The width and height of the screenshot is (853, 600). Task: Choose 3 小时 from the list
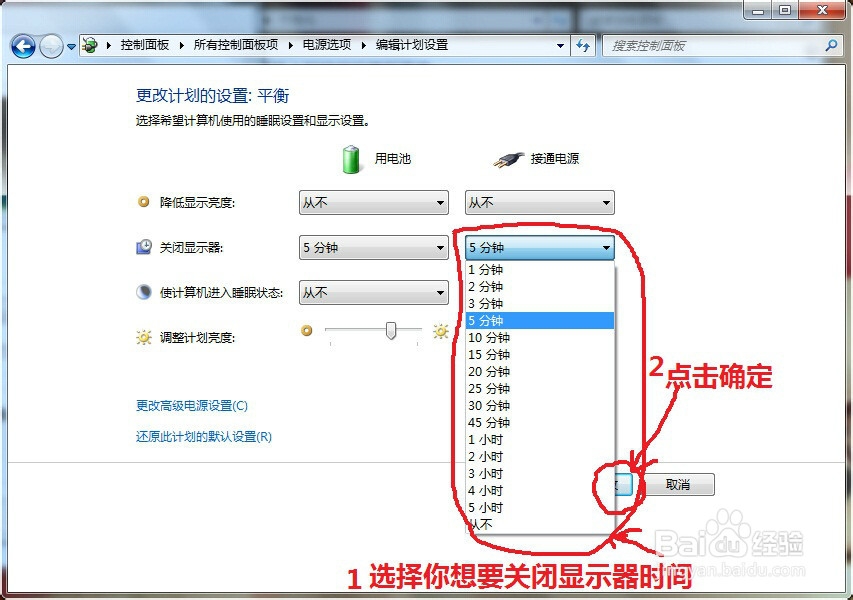pos(540,473)
